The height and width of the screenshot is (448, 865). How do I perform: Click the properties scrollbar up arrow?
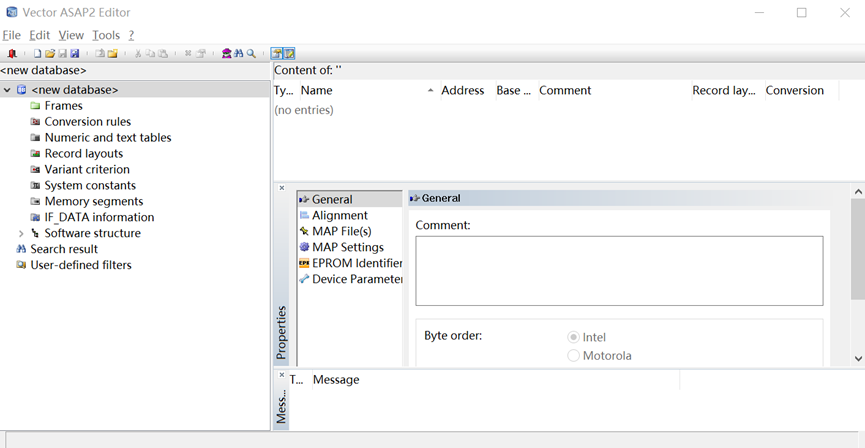(858, 192)
